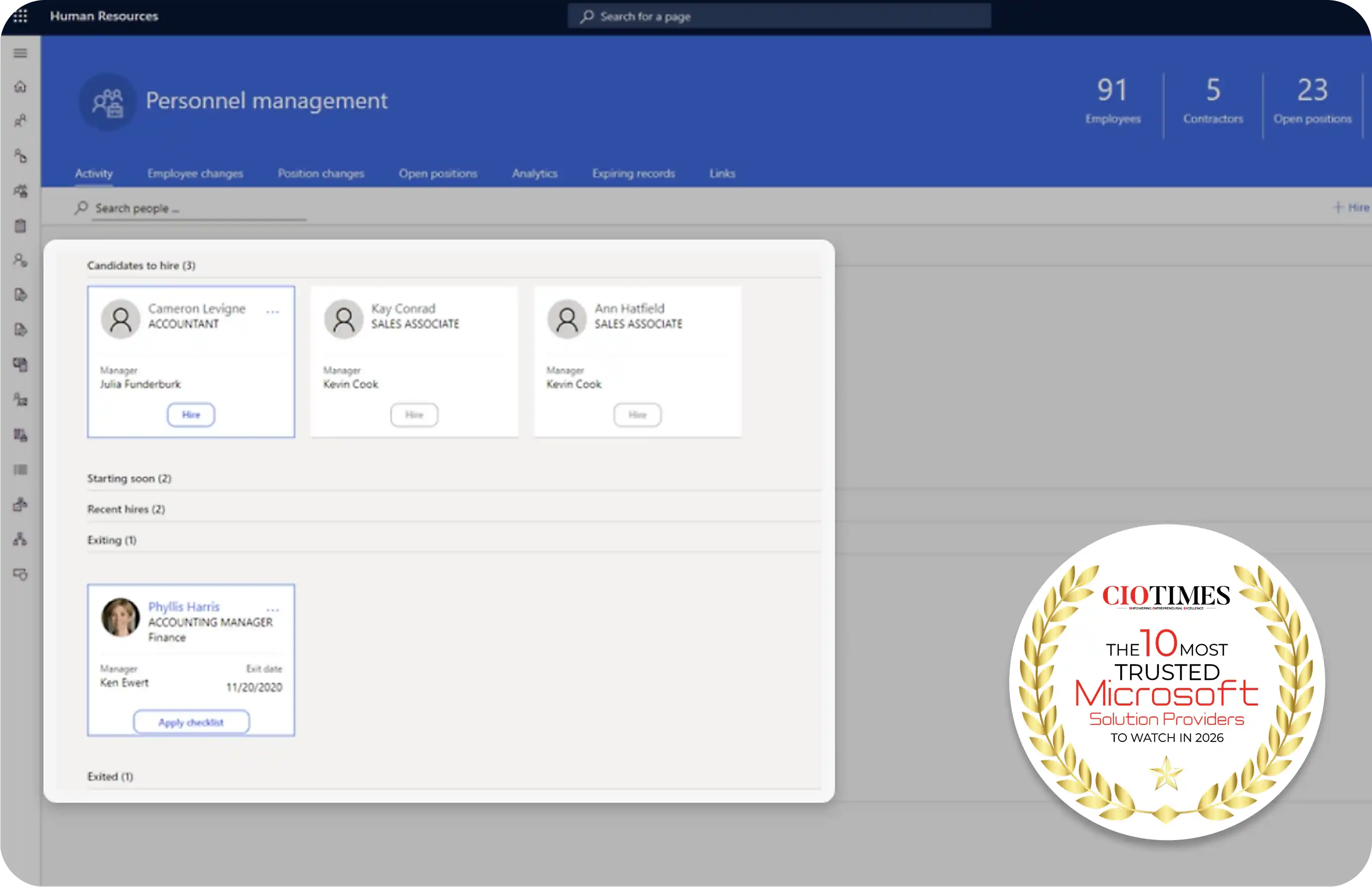Hire Kay Conrad using her Hire button

click(413, 415)
